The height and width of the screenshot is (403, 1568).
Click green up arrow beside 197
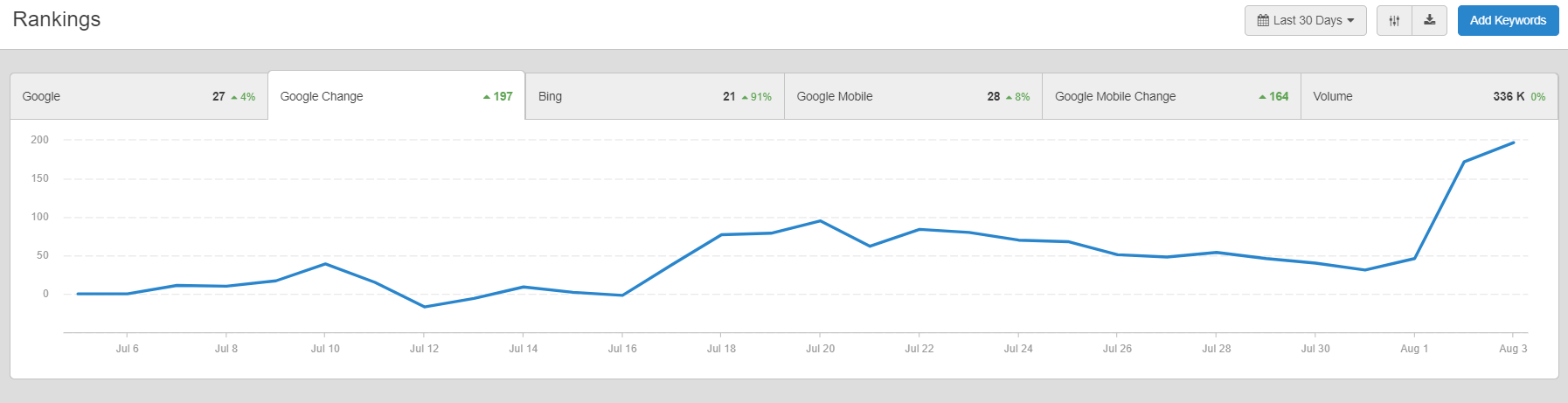coord(487,97)
